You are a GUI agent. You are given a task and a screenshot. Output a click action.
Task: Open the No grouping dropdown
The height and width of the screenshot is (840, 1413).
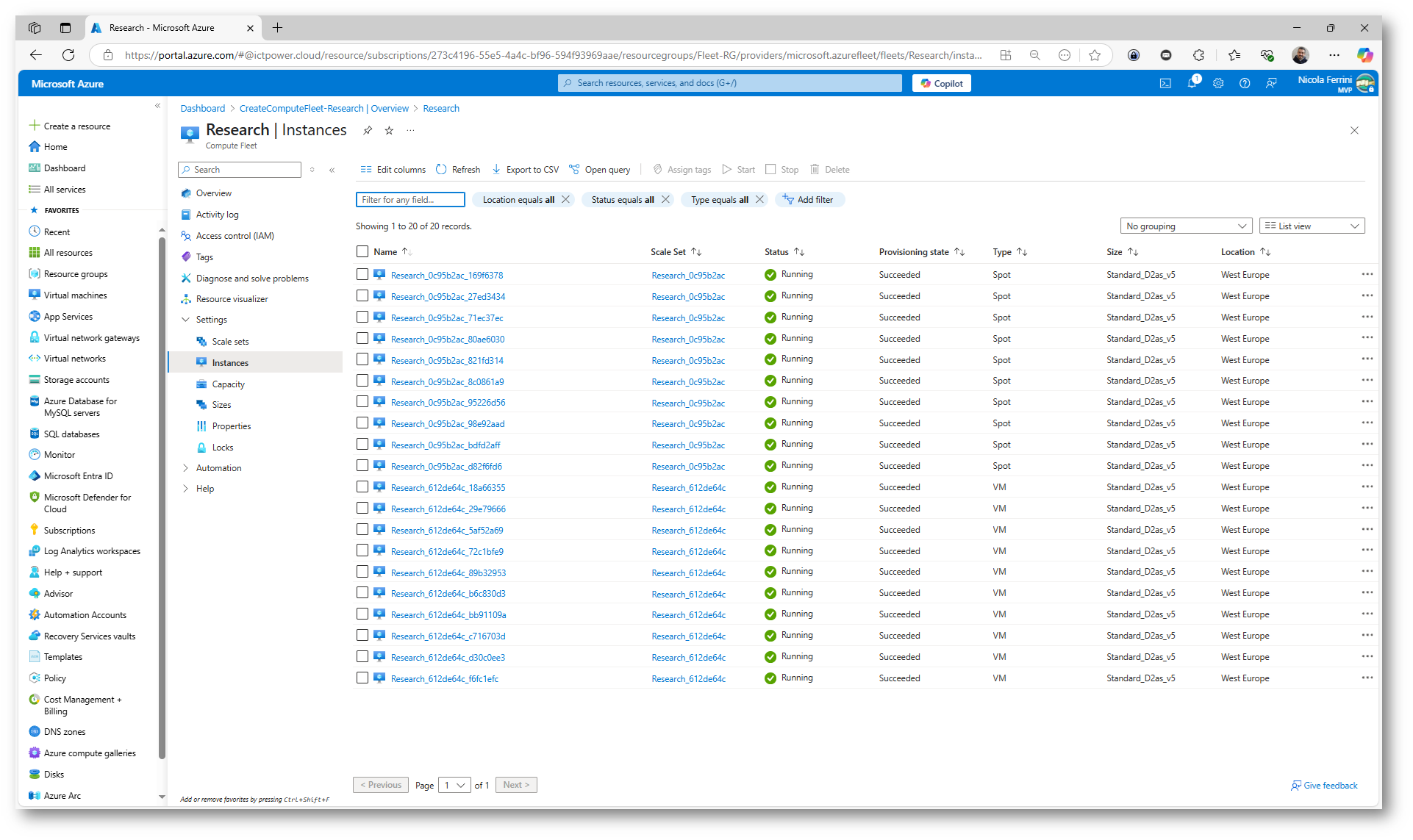(x=1186, y=226)
